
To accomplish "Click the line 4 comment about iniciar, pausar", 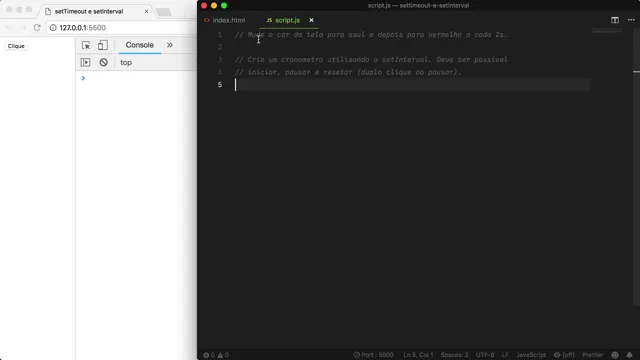I will coord(347,72).
